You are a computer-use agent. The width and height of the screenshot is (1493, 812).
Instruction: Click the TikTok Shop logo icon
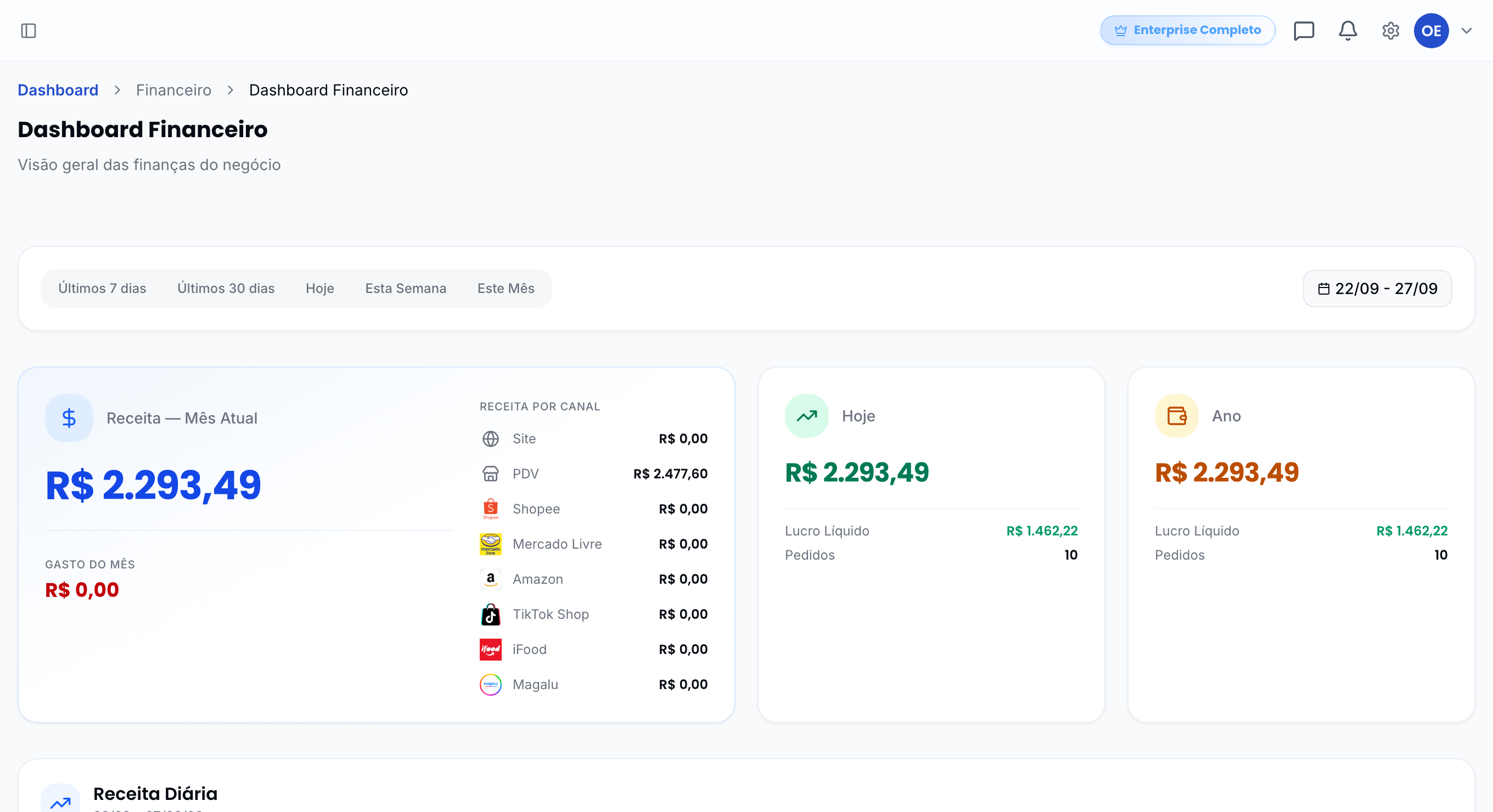(490, 614)
